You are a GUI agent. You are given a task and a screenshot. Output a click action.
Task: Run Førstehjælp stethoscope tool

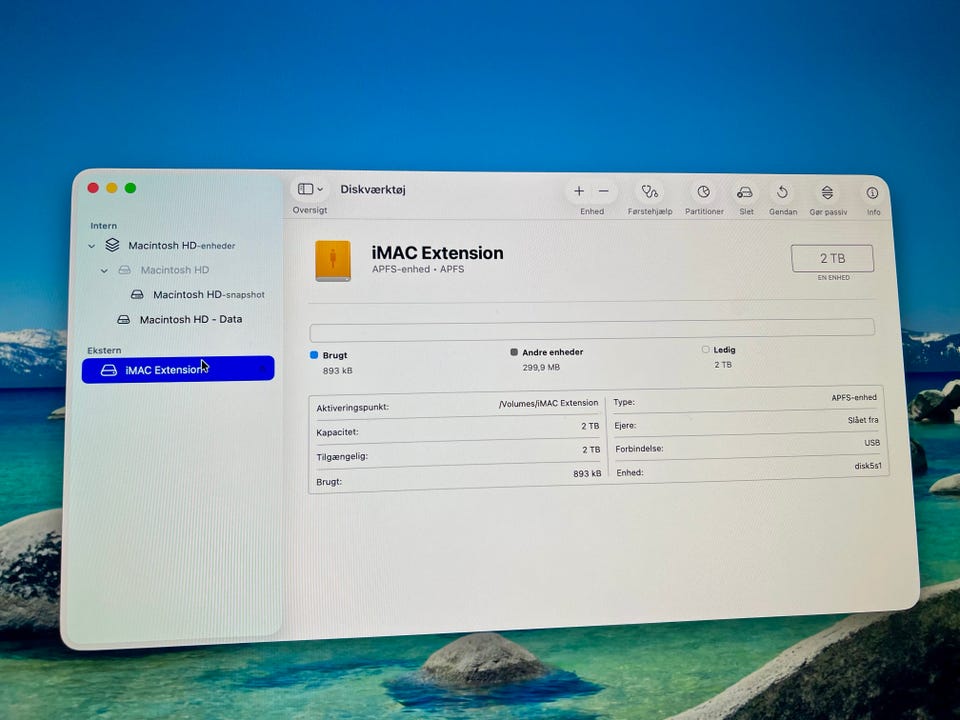[650, 192]
